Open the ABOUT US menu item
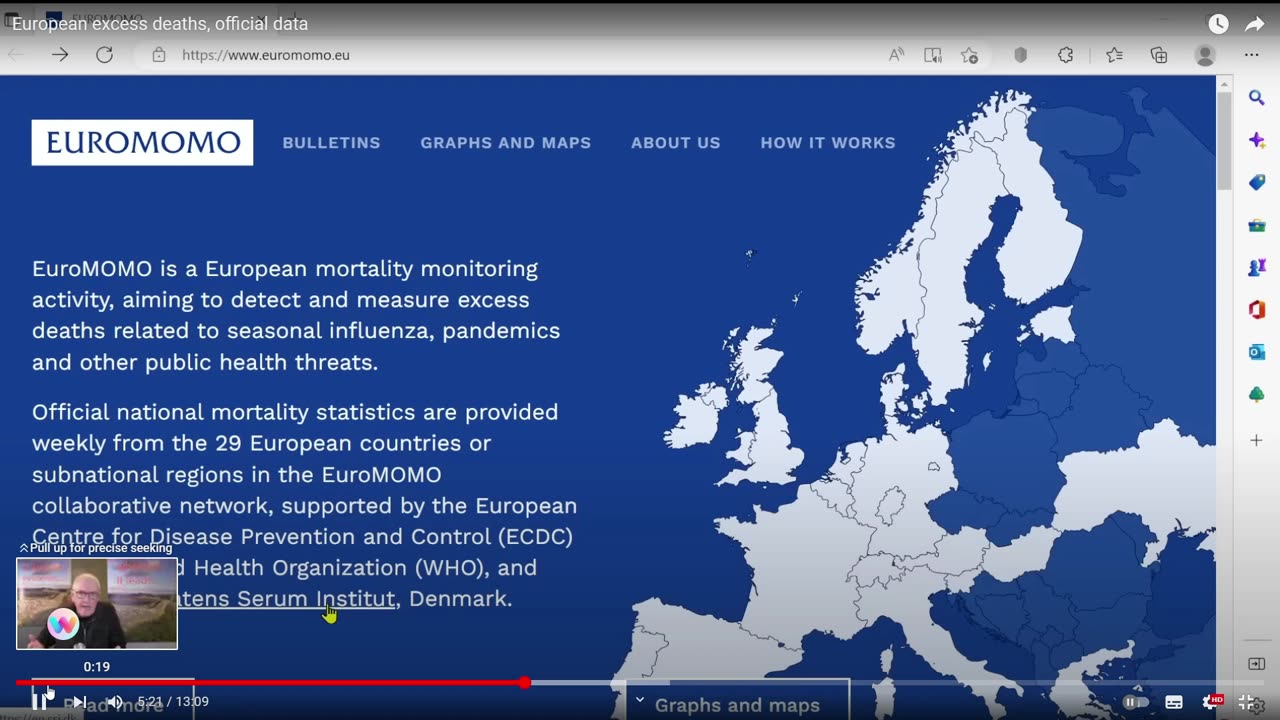This screenshot has height=720, width=1280. [x=676, y=143]
